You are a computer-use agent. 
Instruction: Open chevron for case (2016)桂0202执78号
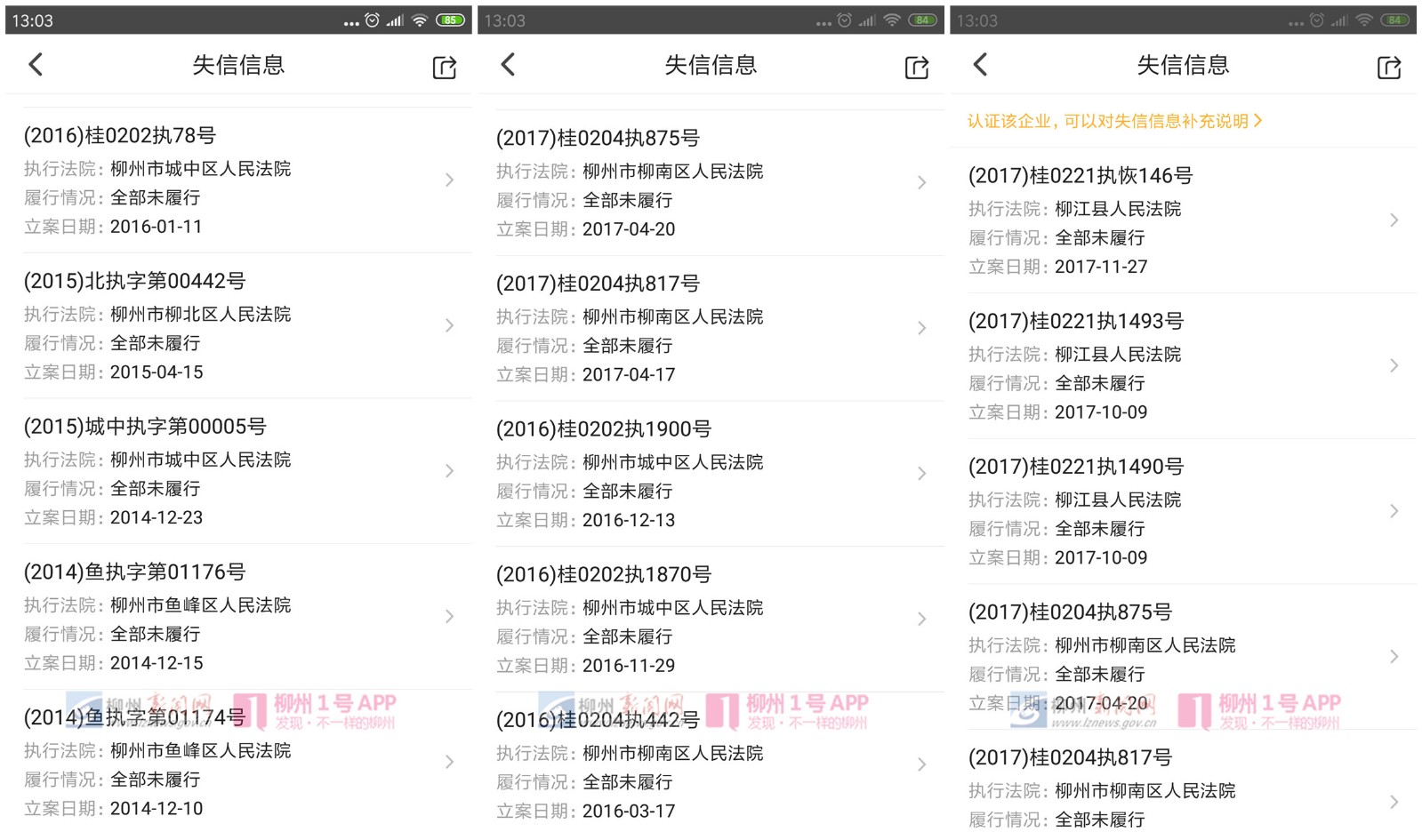pyautogui.click(x=450, y=180)
